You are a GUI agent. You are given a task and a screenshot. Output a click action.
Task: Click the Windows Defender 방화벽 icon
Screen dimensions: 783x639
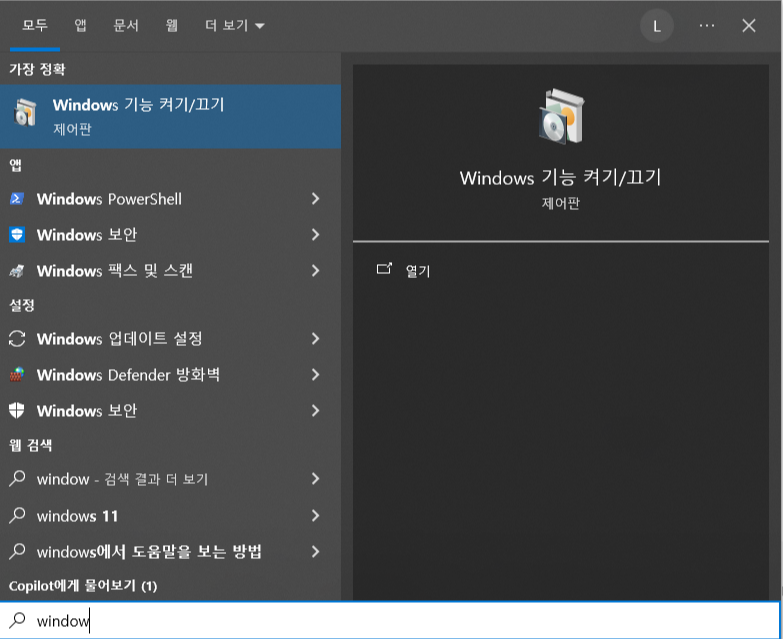16,375
